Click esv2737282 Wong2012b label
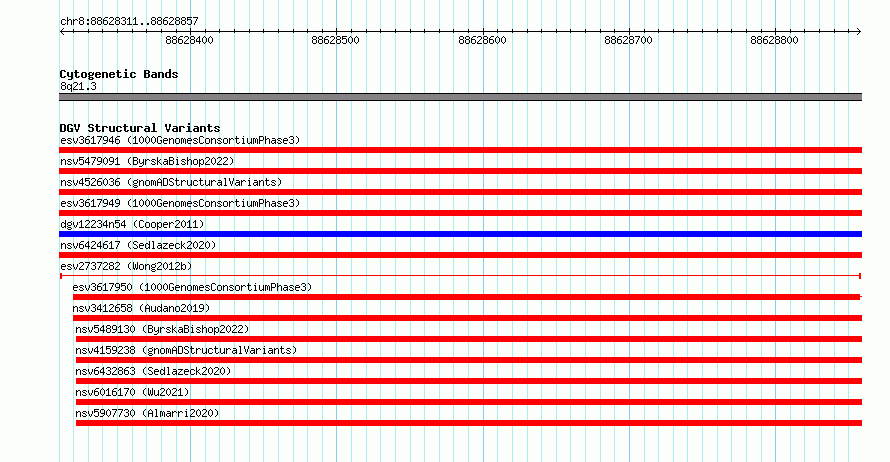 126,266
